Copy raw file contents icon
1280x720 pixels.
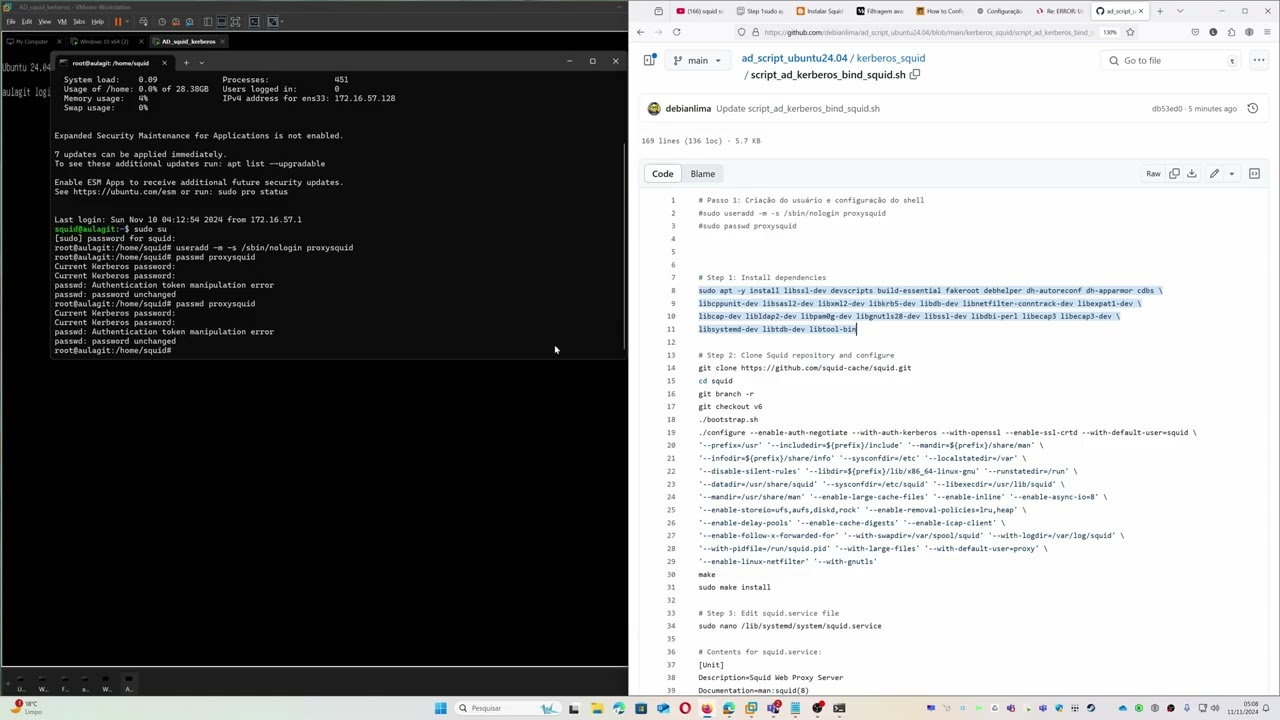click(1175, 174)
